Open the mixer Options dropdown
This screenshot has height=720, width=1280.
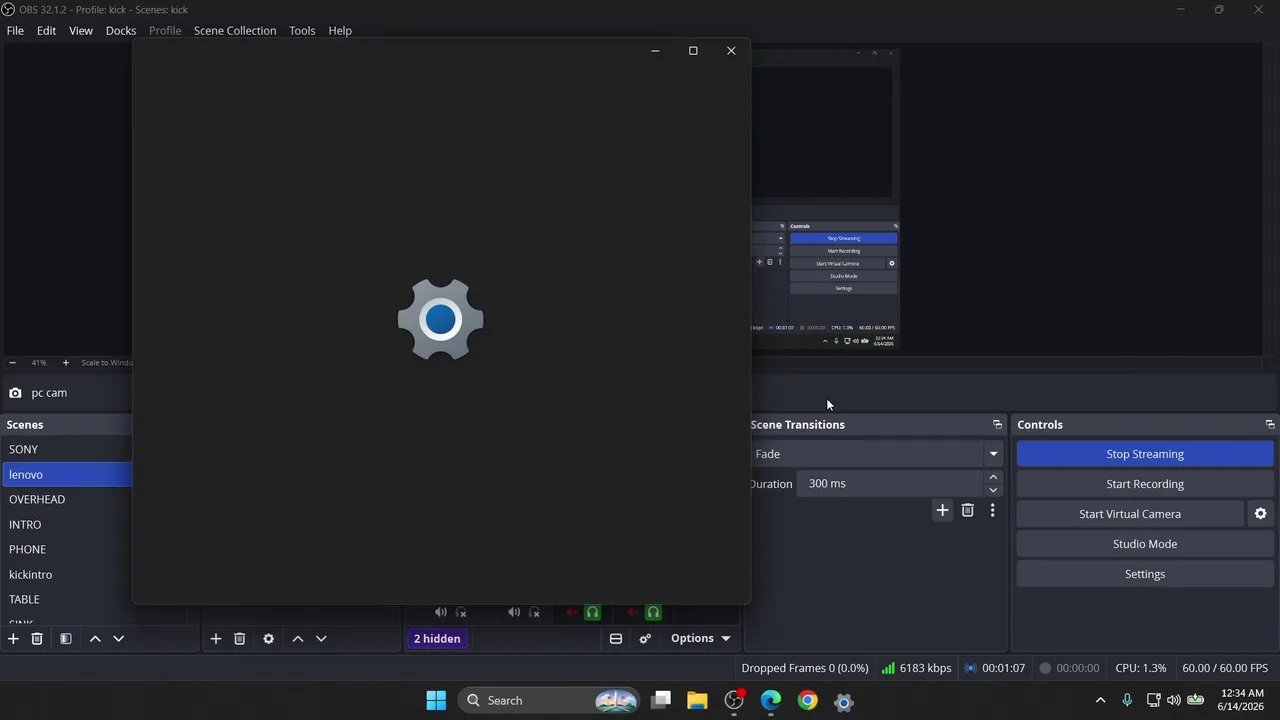[700, 638]
